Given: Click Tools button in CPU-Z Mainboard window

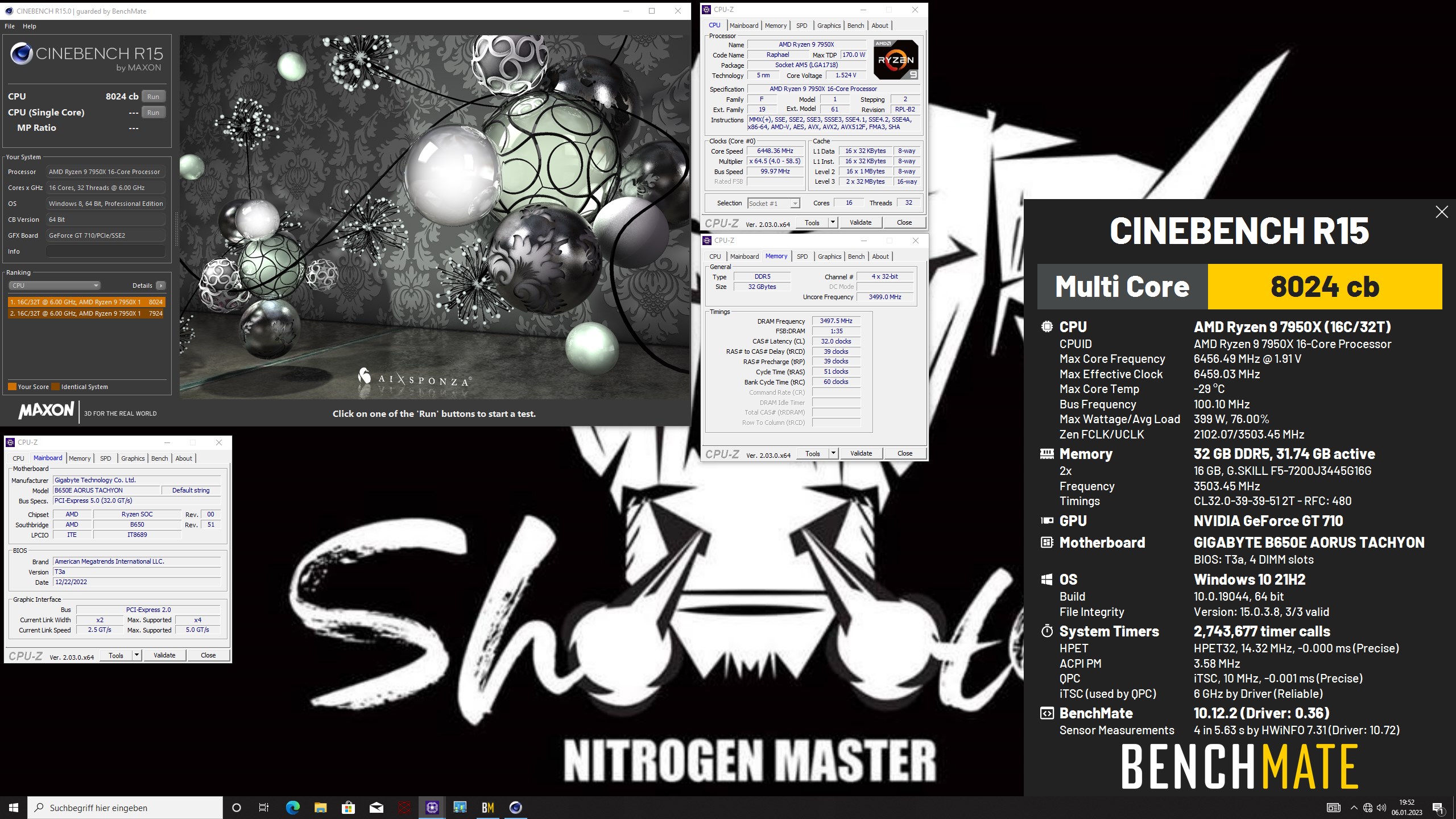Looking at the screenshot, I should (116, 655).
